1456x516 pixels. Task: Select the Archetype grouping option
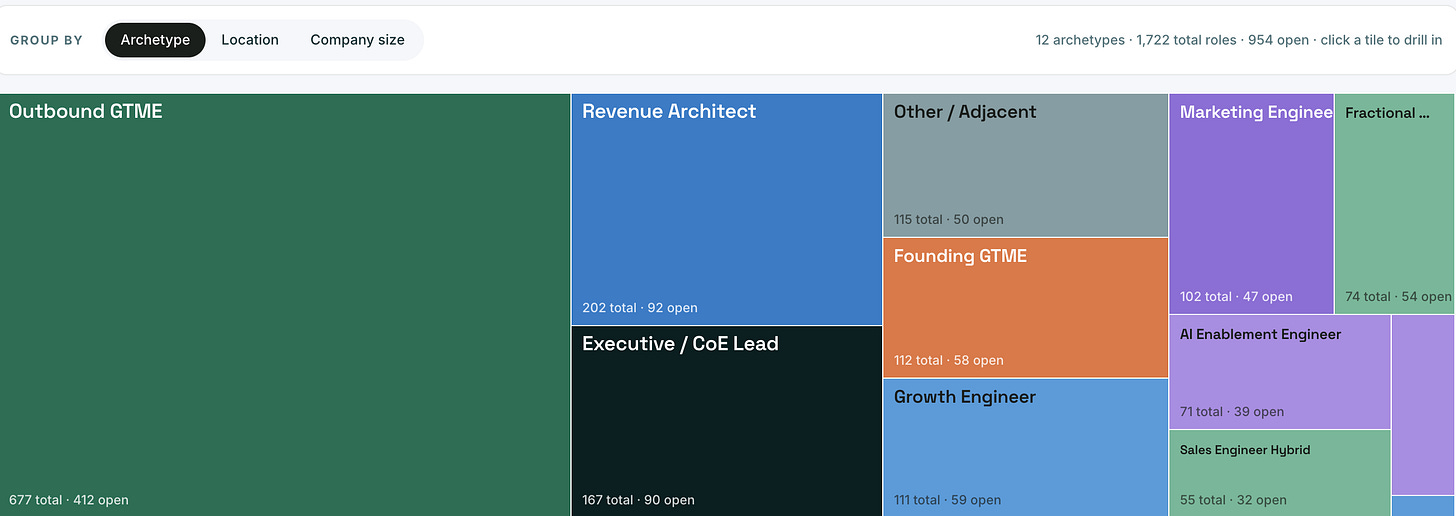pyautogui.click(x=155, y=40)
